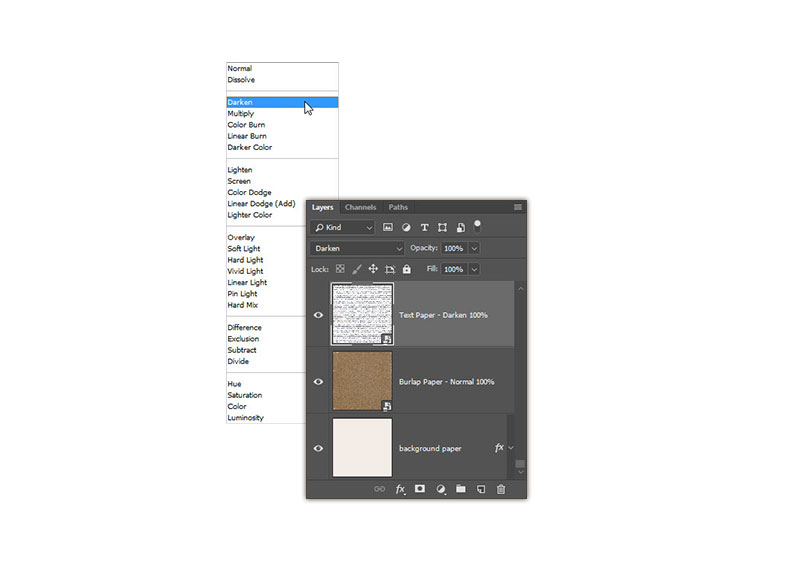800x578 pixels.
Task: Click the Fill value field
Action: point(454,269)
